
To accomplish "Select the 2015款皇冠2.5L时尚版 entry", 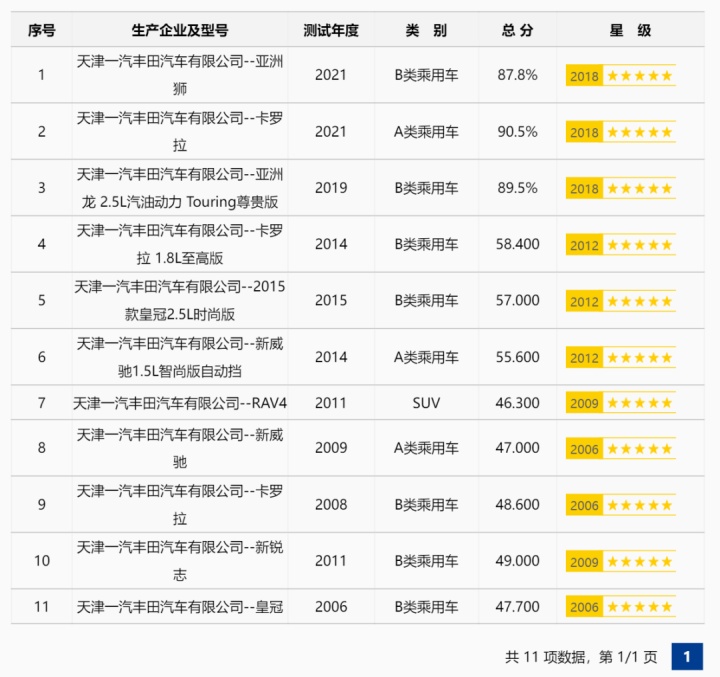I will [x=180, y=300].
